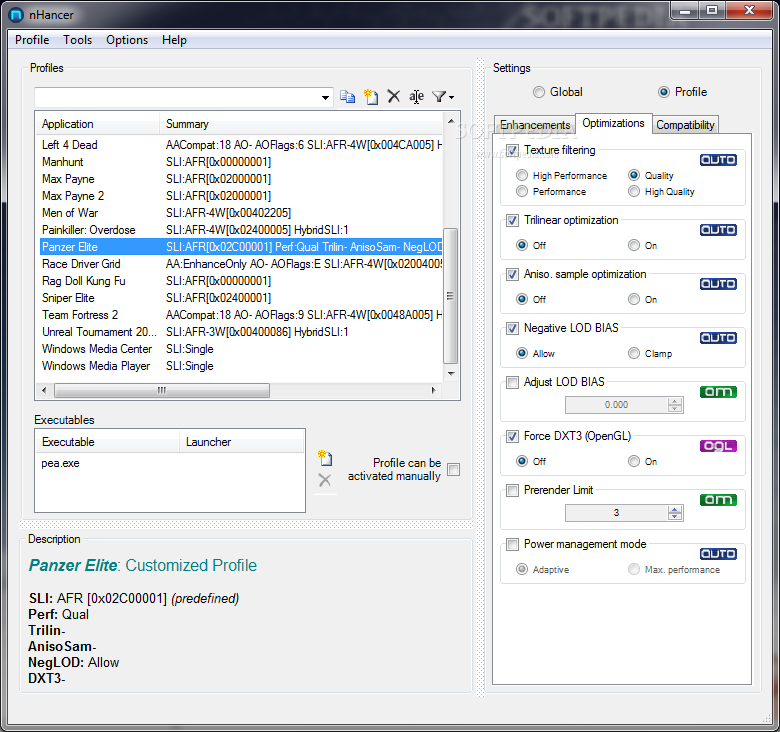780x732 pixels.
Task: Open the Tools menu
Action: click(x=77, y=40)
